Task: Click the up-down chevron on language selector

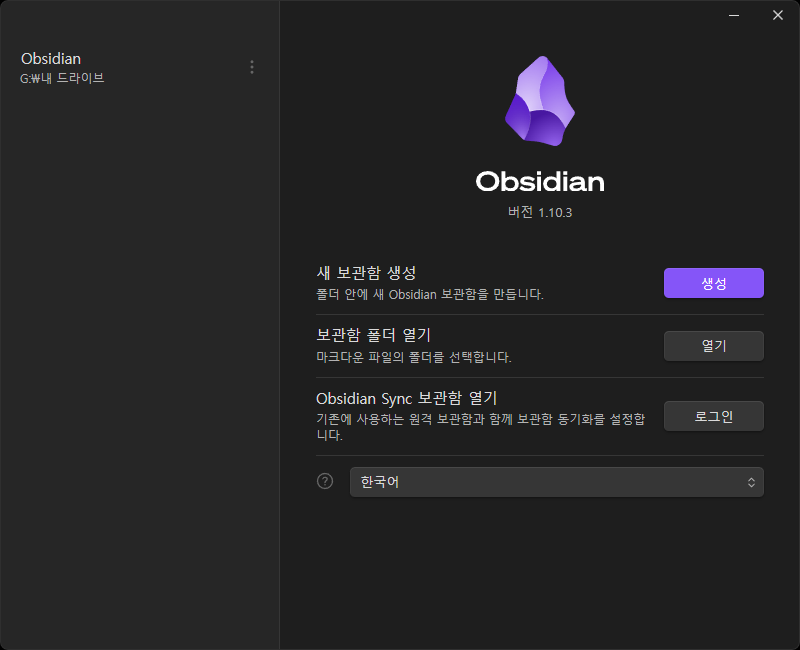Action: click(751, 482)
